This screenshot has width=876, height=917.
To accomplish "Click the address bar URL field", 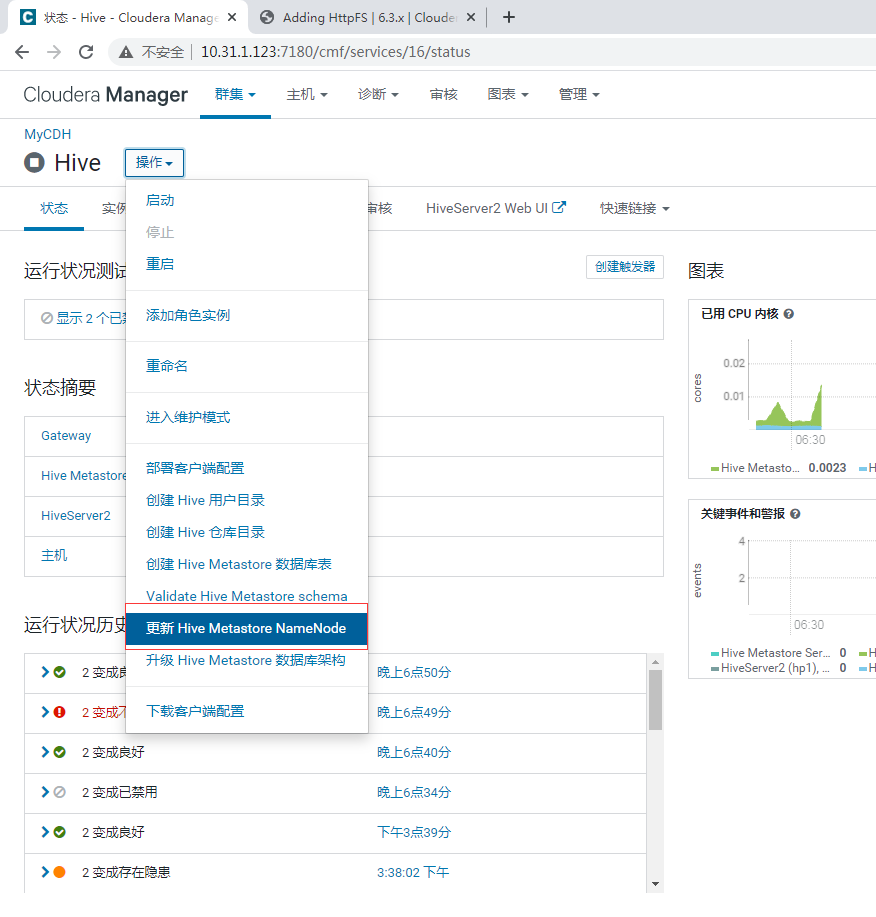I will click(335, 52).
